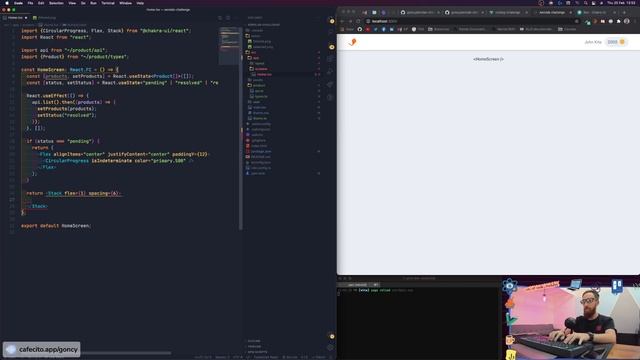Click the <HomeScreen /> placeholder text
This screenshot has height=360, width=640.
(x=488, y=59)
